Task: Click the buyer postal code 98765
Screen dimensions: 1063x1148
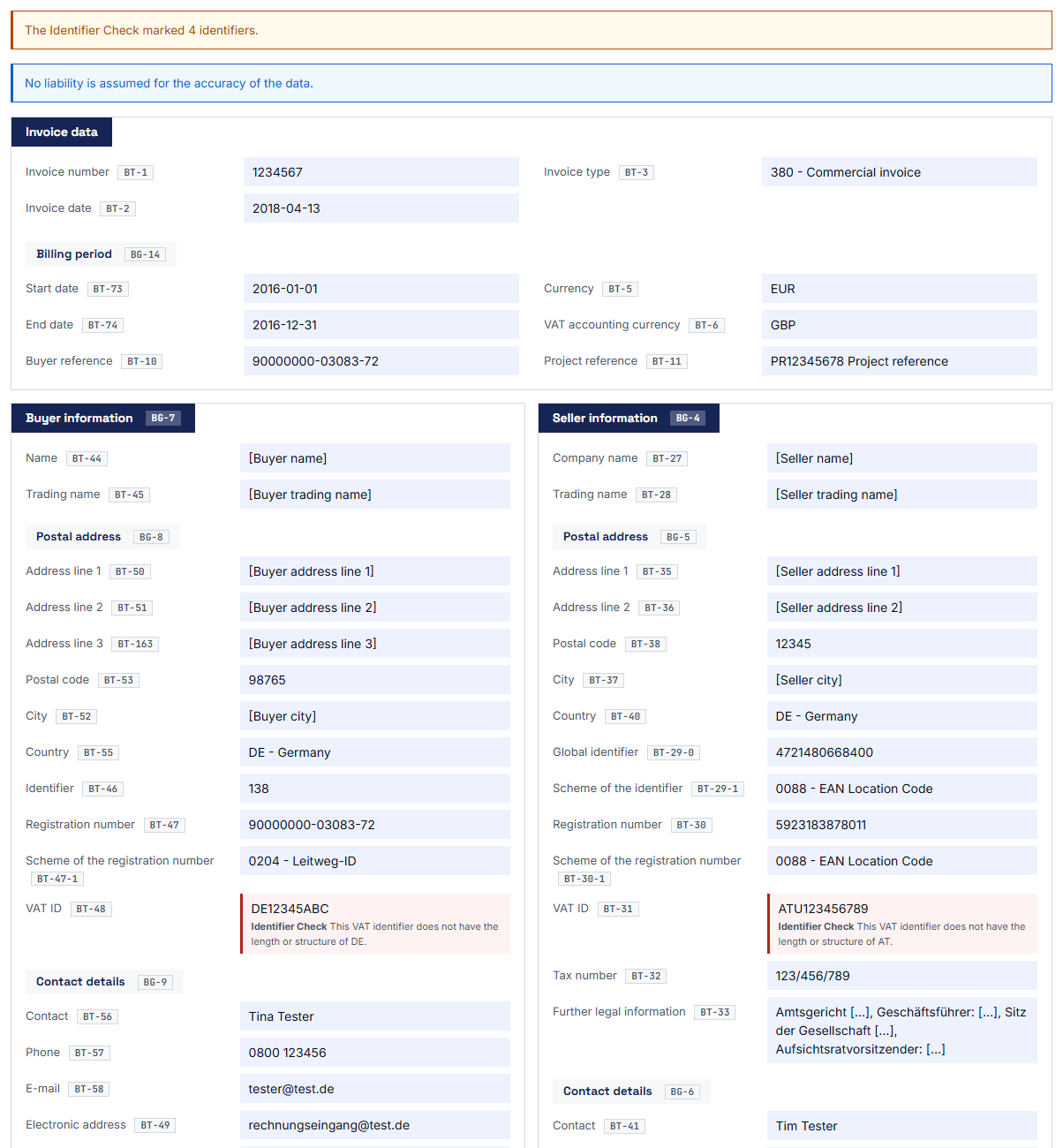Action: pos(374,680)
